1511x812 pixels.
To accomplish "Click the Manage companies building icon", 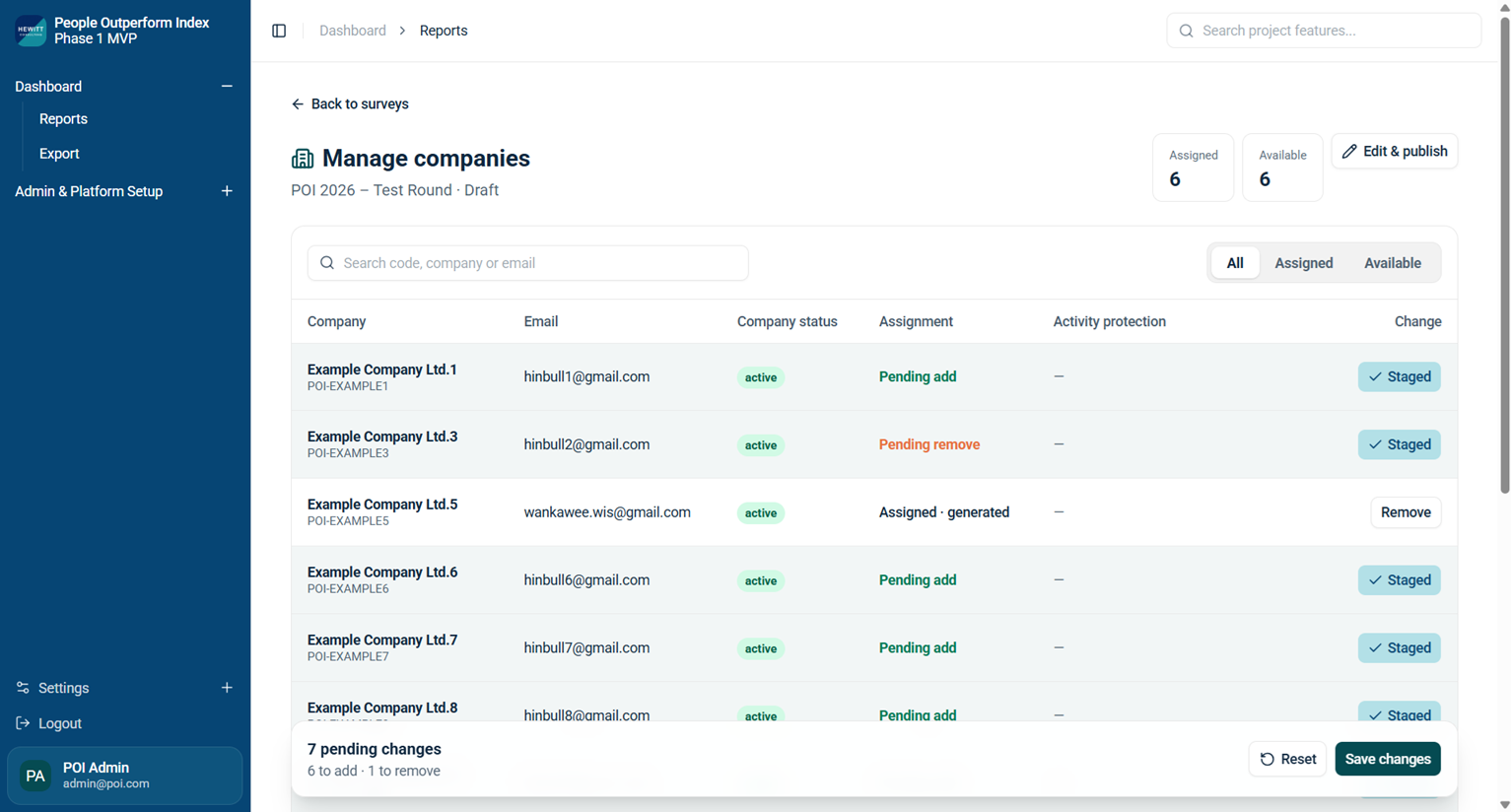I will click(303, 159).
